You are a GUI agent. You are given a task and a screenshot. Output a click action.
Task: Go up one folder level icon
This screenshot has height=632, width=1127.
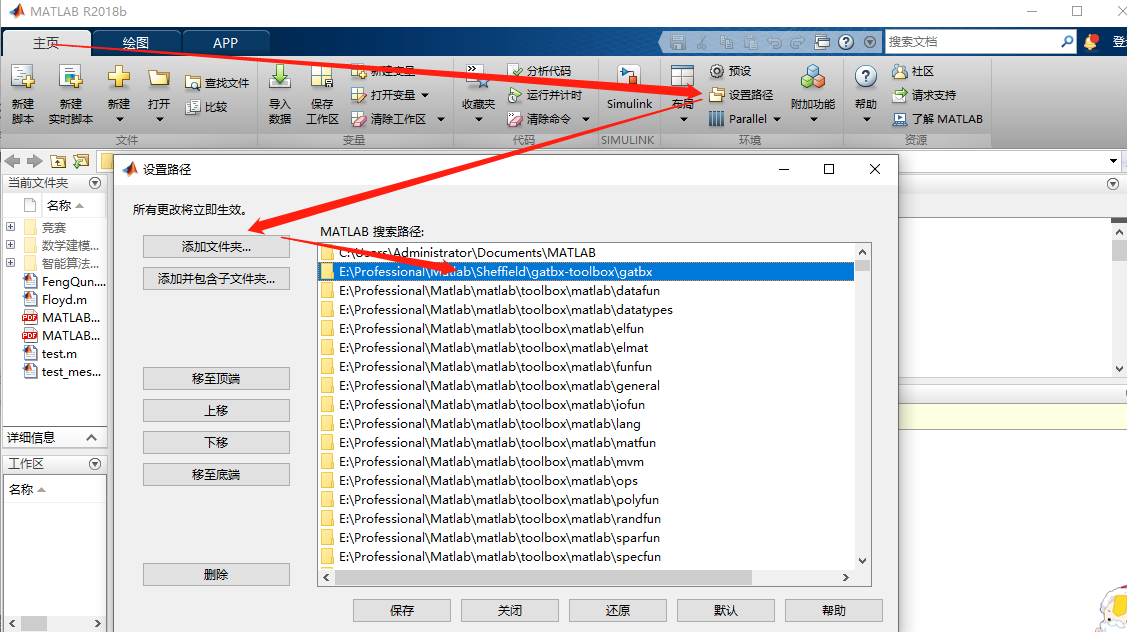pyautogui.click(x=58, y=161)
